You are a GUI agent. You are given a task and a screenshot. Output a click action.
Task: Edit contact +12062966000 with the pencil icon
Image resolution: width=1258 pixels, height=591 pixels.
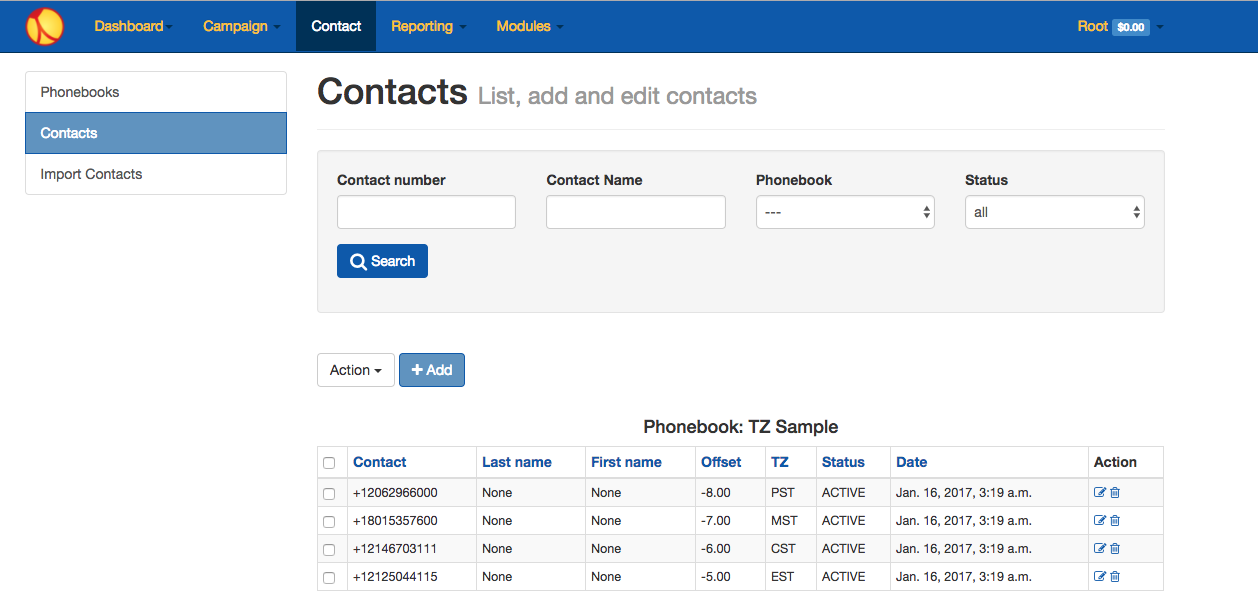[x=1100, y=493]
